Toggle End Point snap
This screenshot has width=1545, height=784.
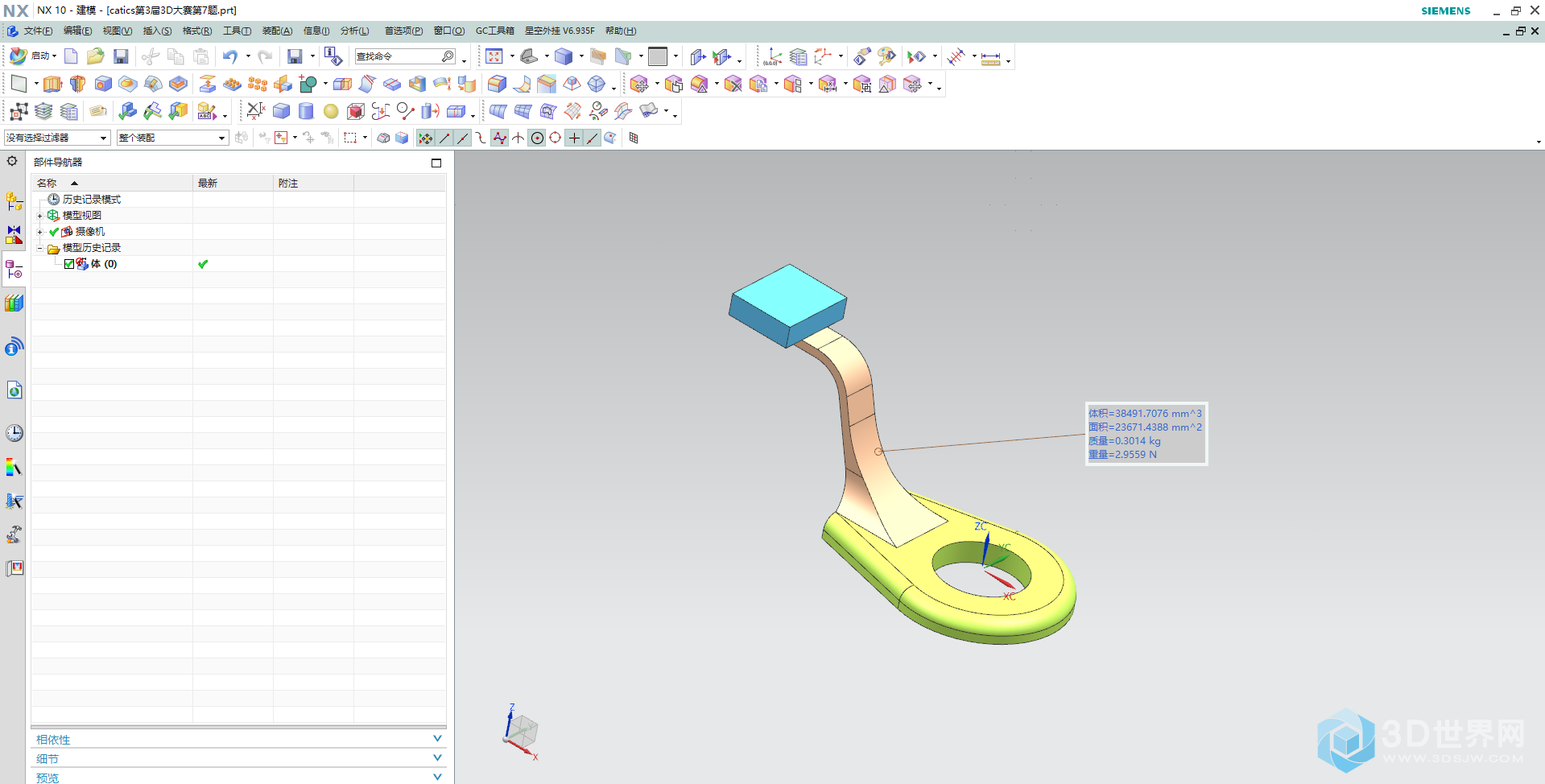(444, 138)
